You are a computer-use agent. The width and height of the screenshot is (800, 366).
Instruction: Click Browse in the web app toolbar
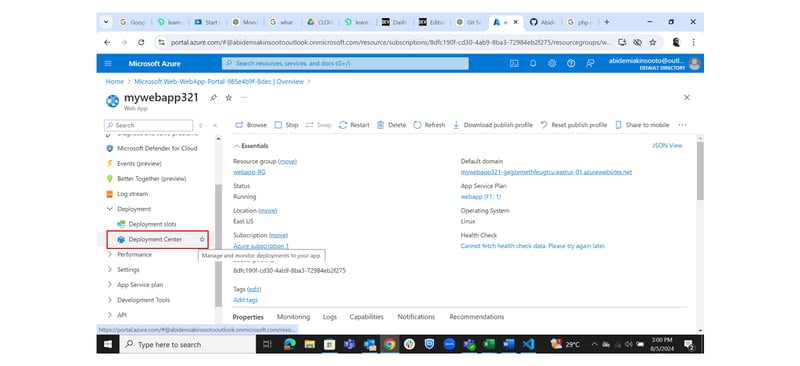[x=252, y=125]
